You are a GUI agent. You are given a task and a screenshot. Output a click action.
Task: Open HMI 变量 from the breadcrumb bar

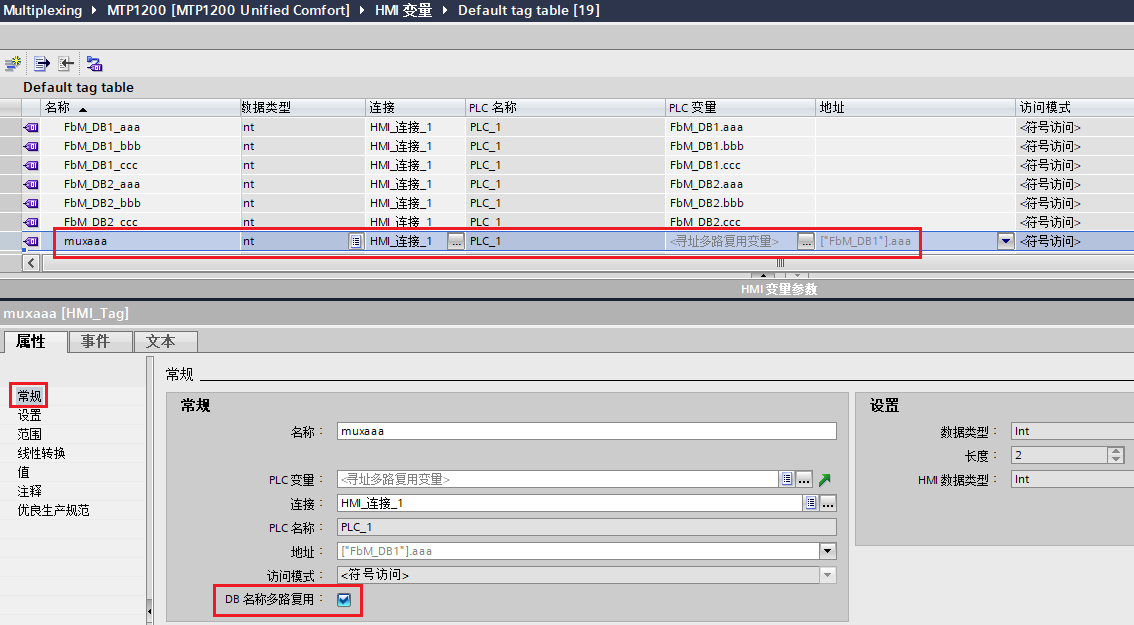[404, 11]
